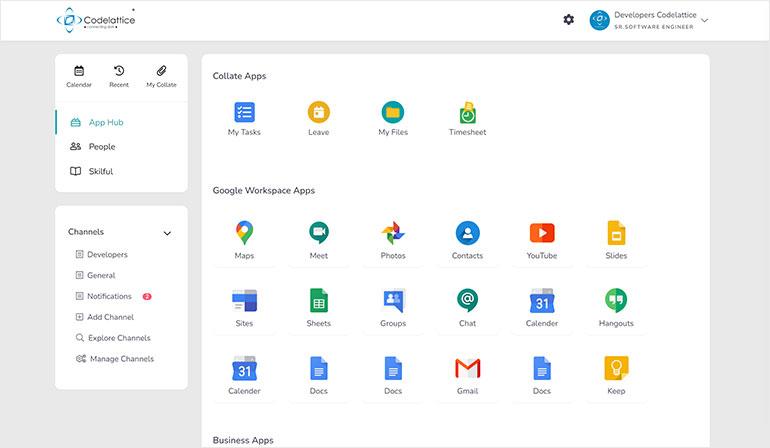This screenshot has width=770, height=448.
Task: Click Collate Apps heading
Action: click(239, 76)
